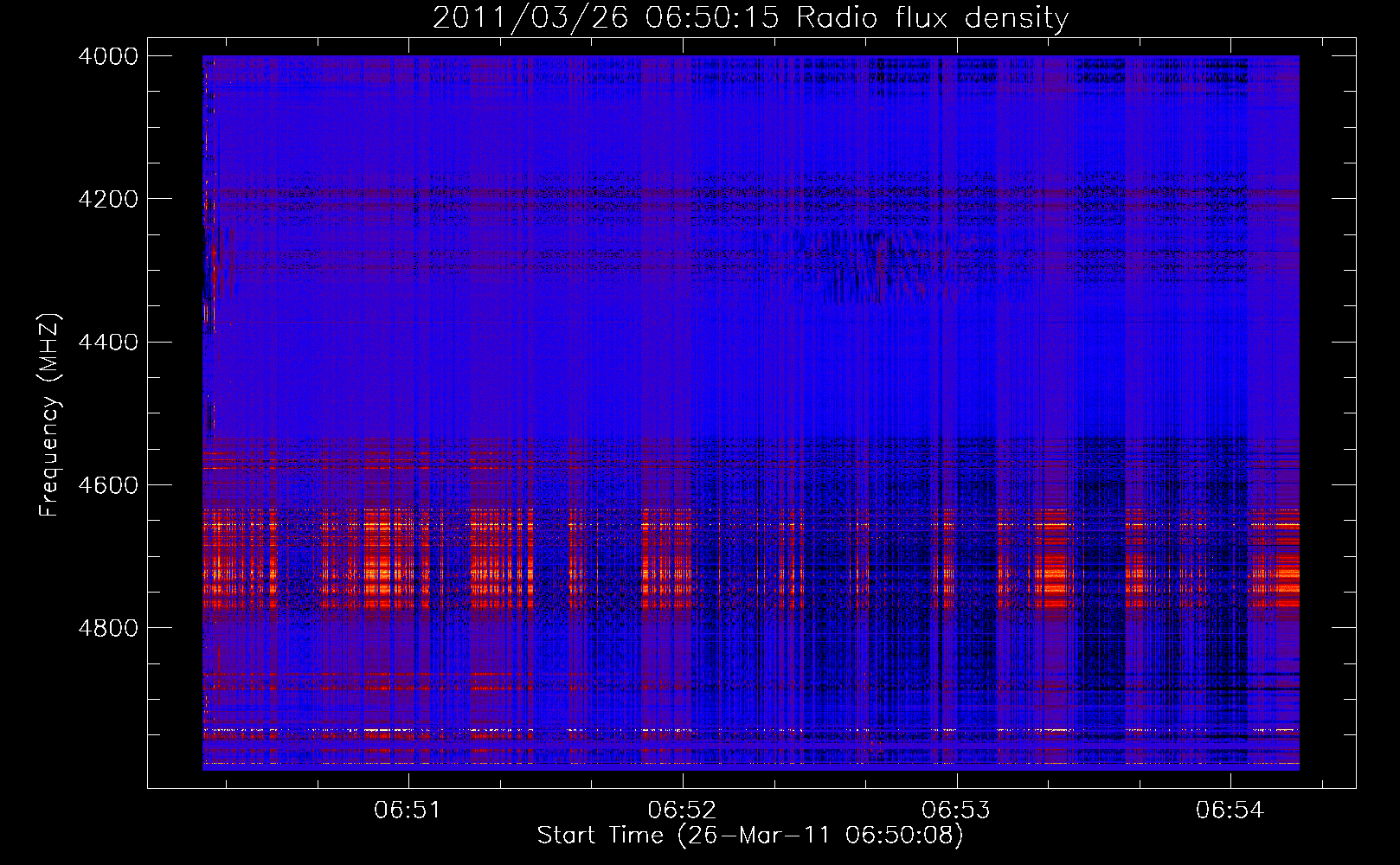Click the "Frequency (MHZ)" axis title

point(50,415)
